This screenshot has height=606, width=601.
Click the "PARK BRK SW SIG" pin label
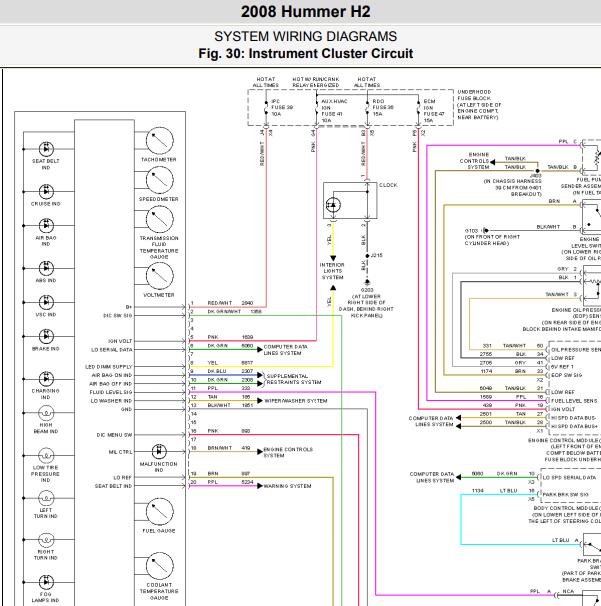tap(566, 495)
